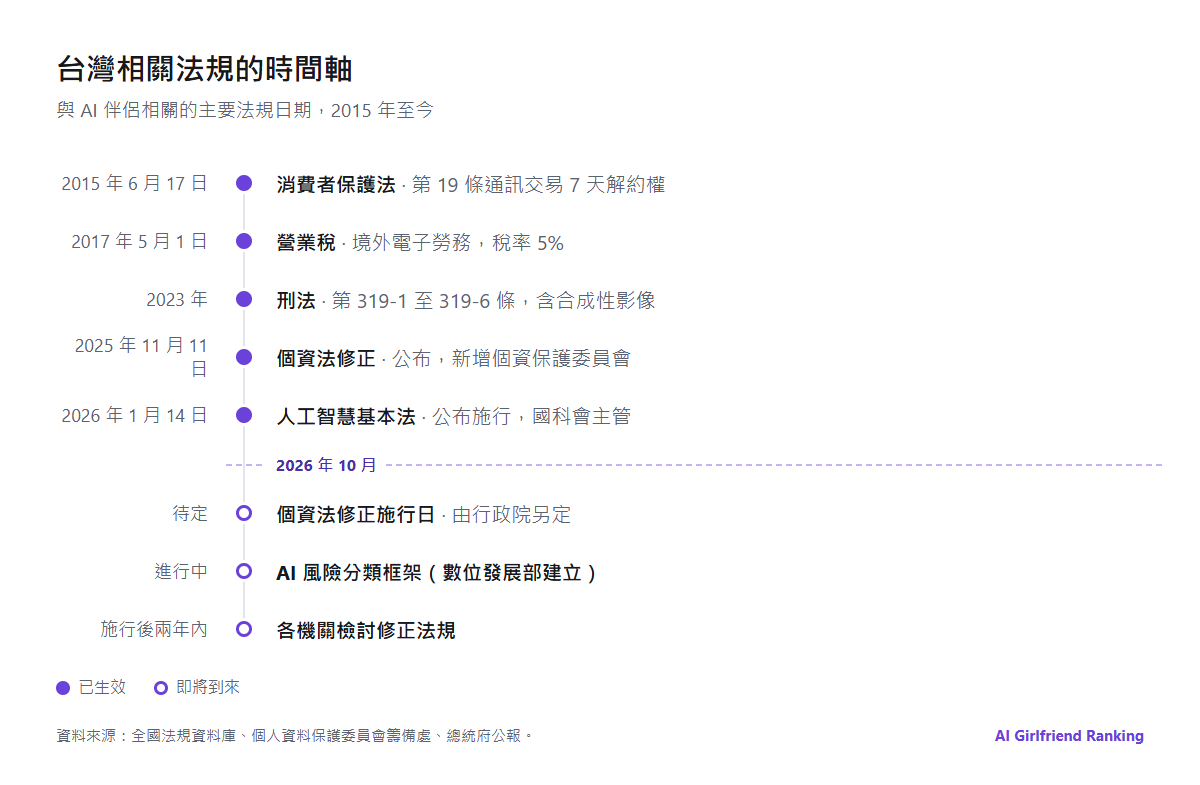Click the filled dot beside 個資法修正 · 公布
Viewport: 1200px width, 785px height.
(244, 357)
